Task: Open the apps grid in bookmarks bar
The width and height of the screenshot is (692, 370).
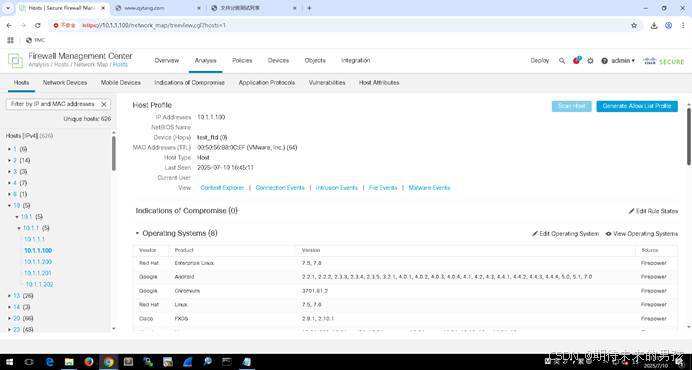Action: coord(11,40)
